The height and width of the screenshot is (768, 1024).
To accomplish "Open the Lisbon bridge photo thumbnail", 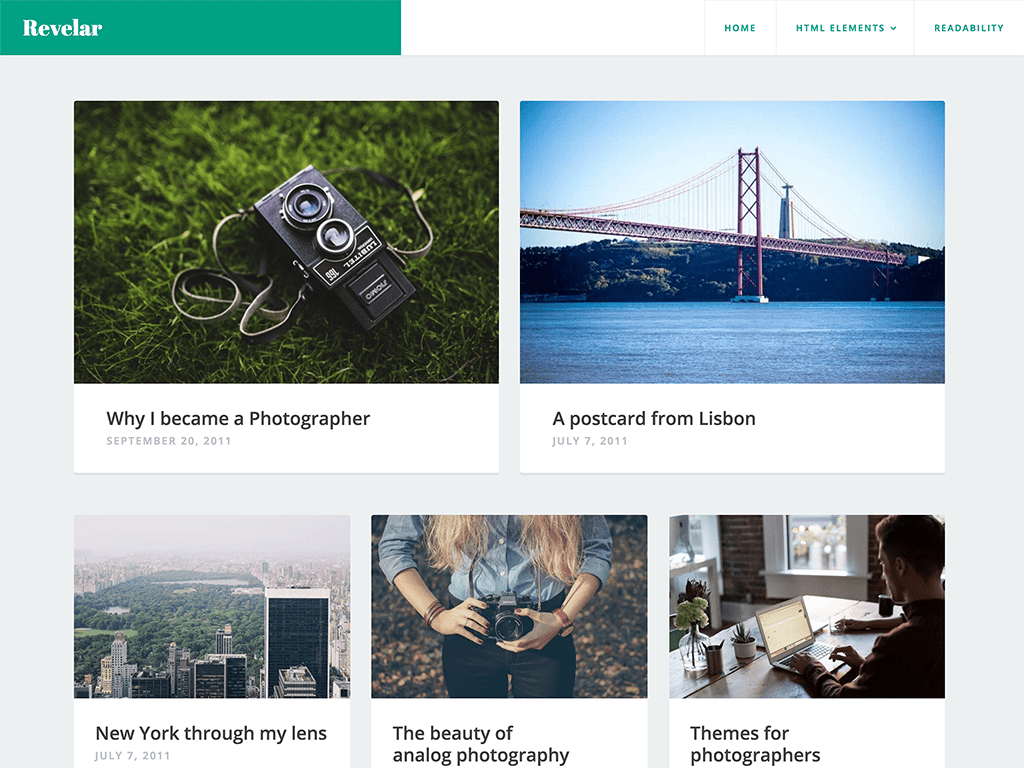I will click(x=732, y=242).
